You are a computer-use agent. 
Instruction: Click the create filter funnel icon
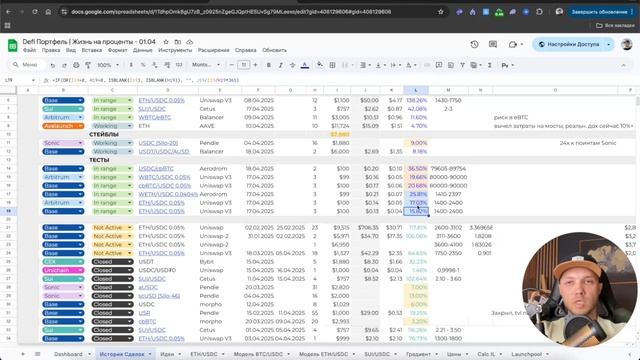tap(462, 65)
